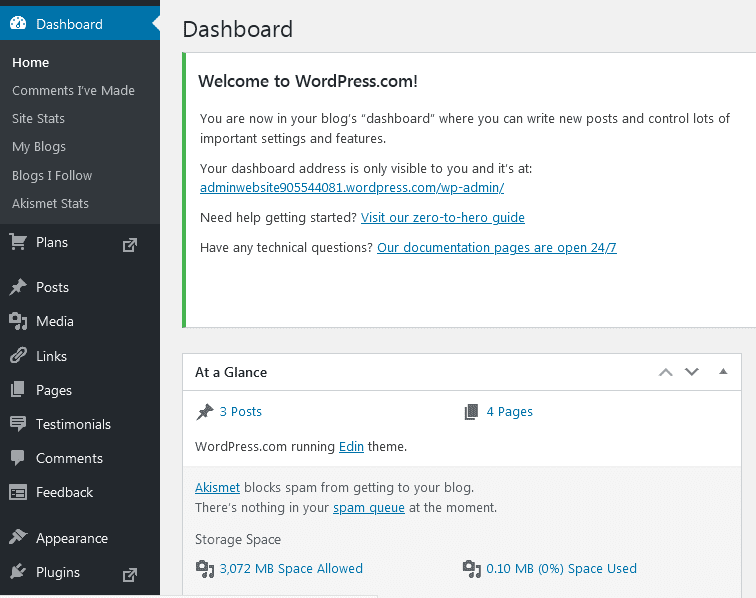Follow the adminwebsite905544081 wp-admin link

[352, 188]
